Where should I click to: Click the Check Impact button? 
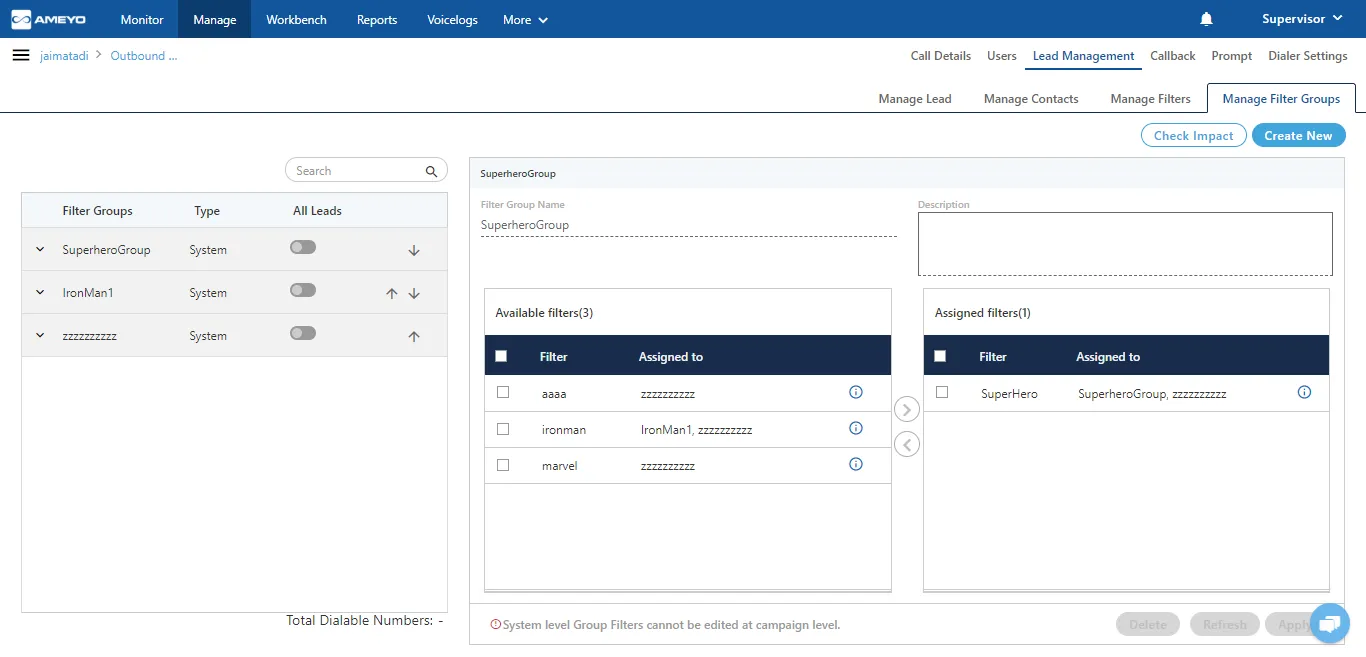[x=1194, y=136]
